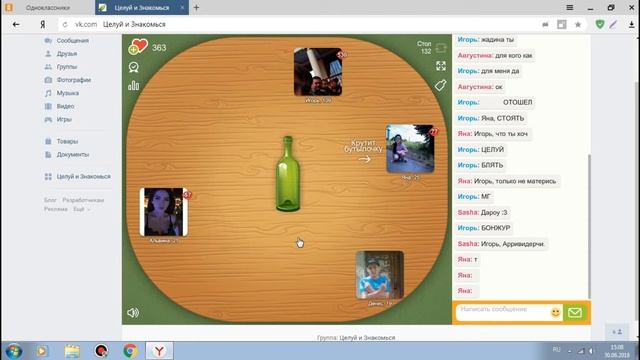This screenshot has height=360, width=640.
Task: Open browser downloads arrow icon
Action: click(x=631, y=24)
